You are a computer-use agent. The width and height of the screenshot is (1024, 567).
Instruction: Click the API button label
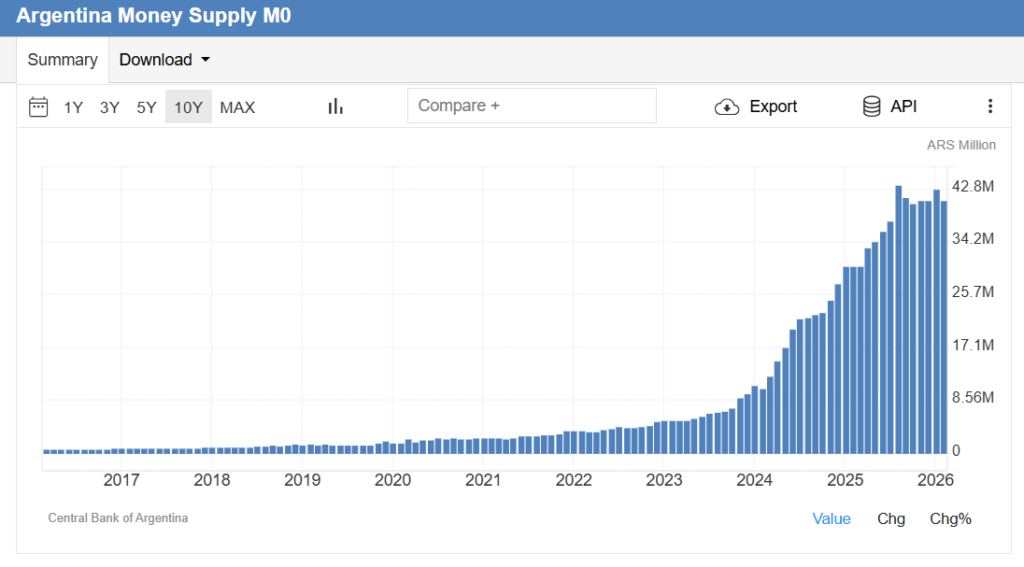click(903, 107)
